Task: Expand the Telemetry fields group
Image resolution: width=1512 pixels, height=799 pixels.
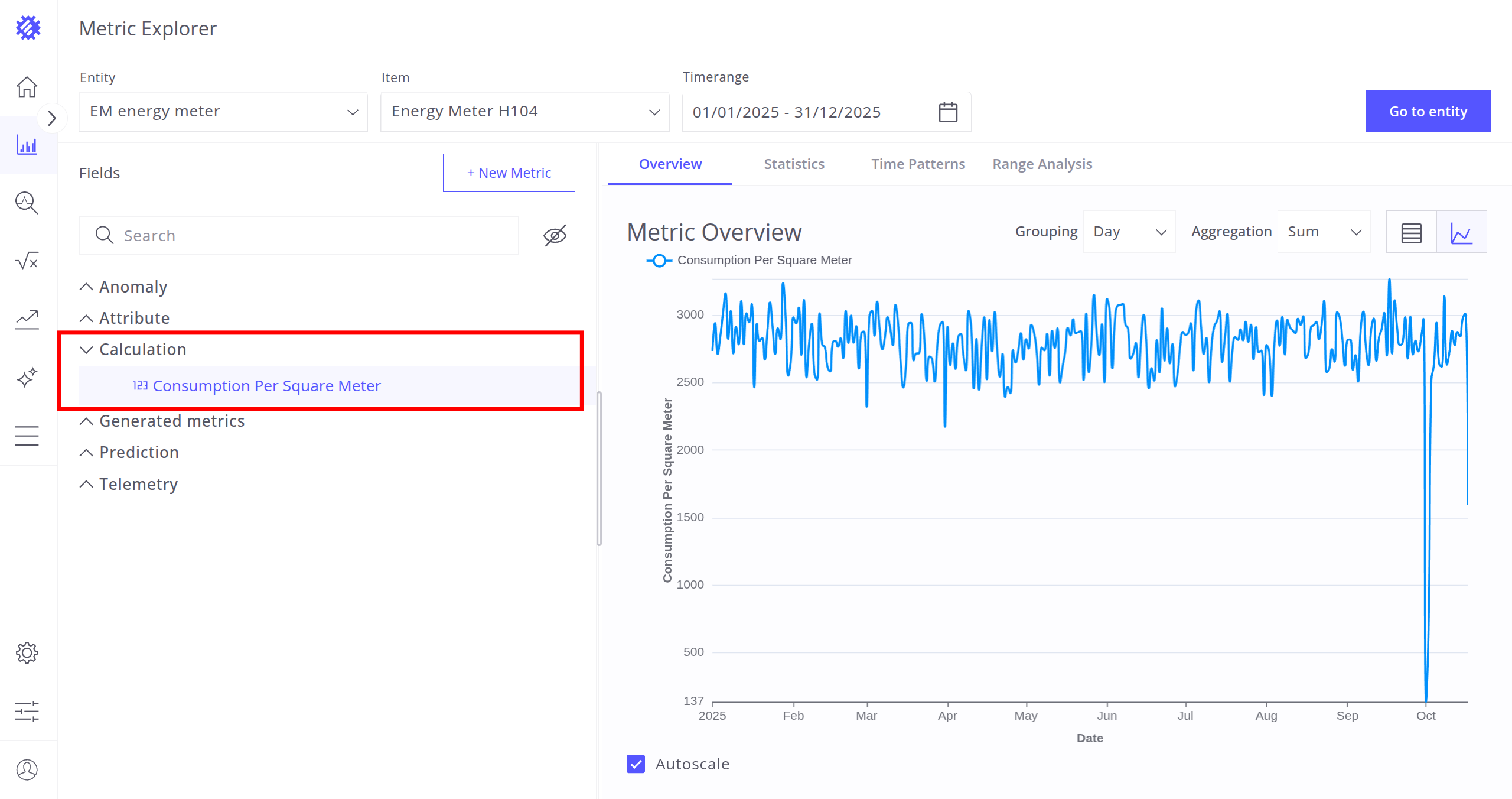Action: [x=138, y=484]
